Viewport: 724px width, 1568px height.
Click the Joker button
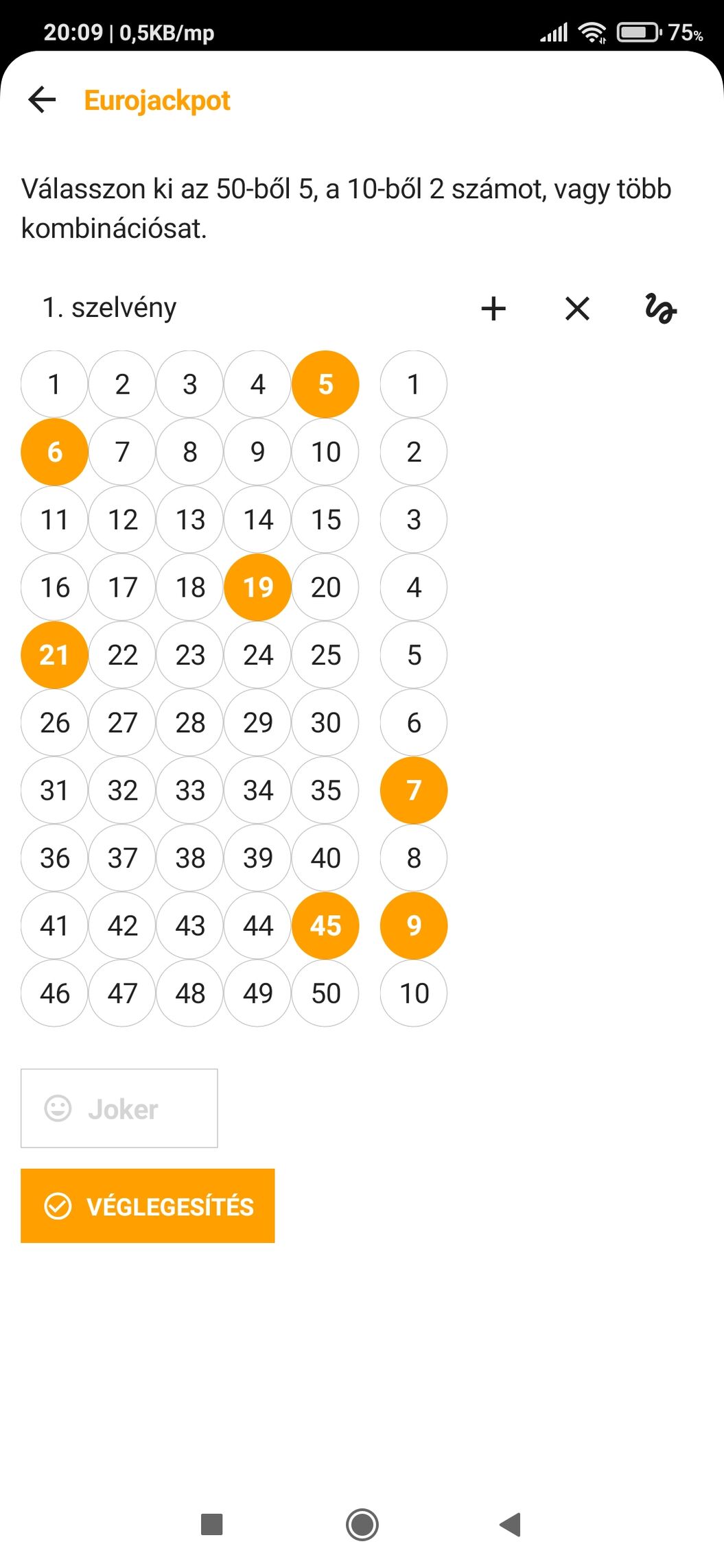pyautogui.click(x=119, y=1108)
